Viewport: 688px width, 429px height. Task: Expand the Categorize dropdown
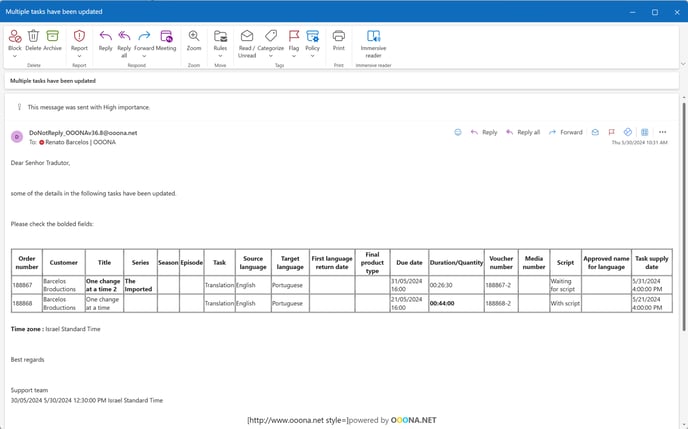click(x=270, y=48)
